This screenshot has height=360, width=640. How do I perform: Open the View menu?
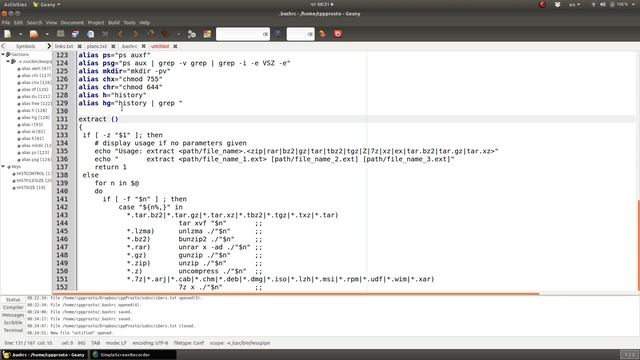pyautogui.click(x=51, y=23)
